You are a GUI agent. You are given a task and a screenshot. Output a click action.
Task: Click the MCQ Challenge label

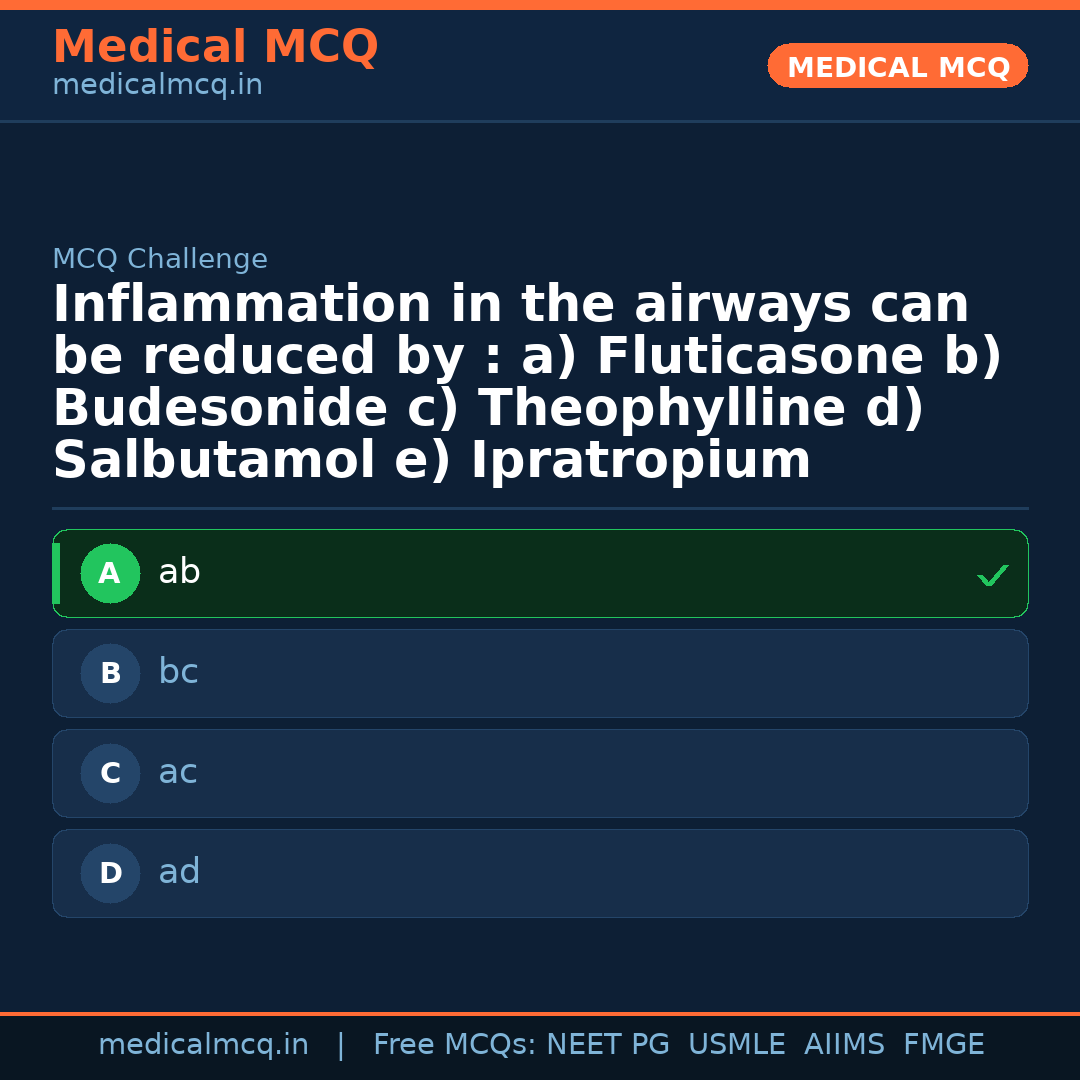pyautogui.click(x=160, y=258)
